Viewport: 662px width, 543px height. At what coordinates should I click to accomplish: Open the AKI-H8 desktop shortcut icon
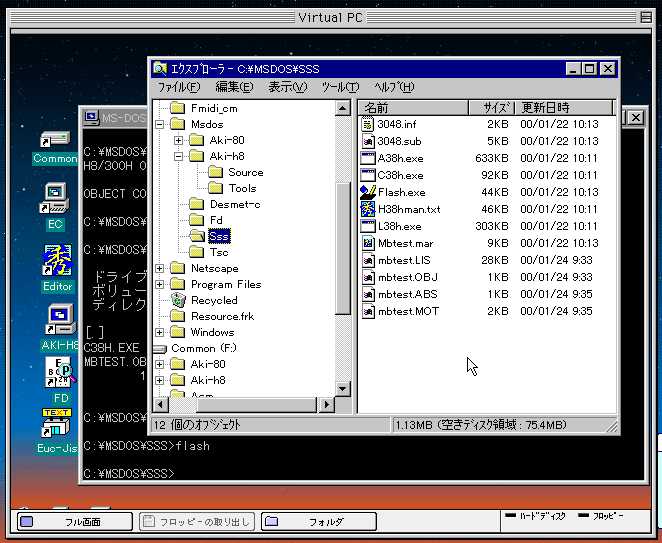(x=61, y=320)
